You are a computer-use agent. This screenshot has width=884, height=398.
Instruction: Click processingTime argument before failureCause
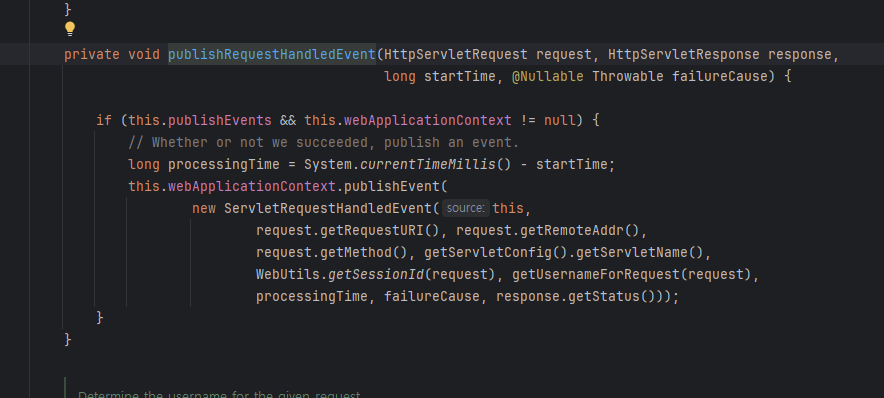[x=312, y=297]
